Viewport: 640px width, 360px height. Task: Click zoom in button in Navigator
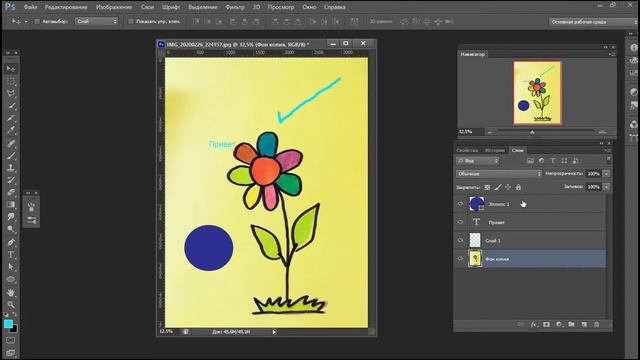click(x=602, y=132)
